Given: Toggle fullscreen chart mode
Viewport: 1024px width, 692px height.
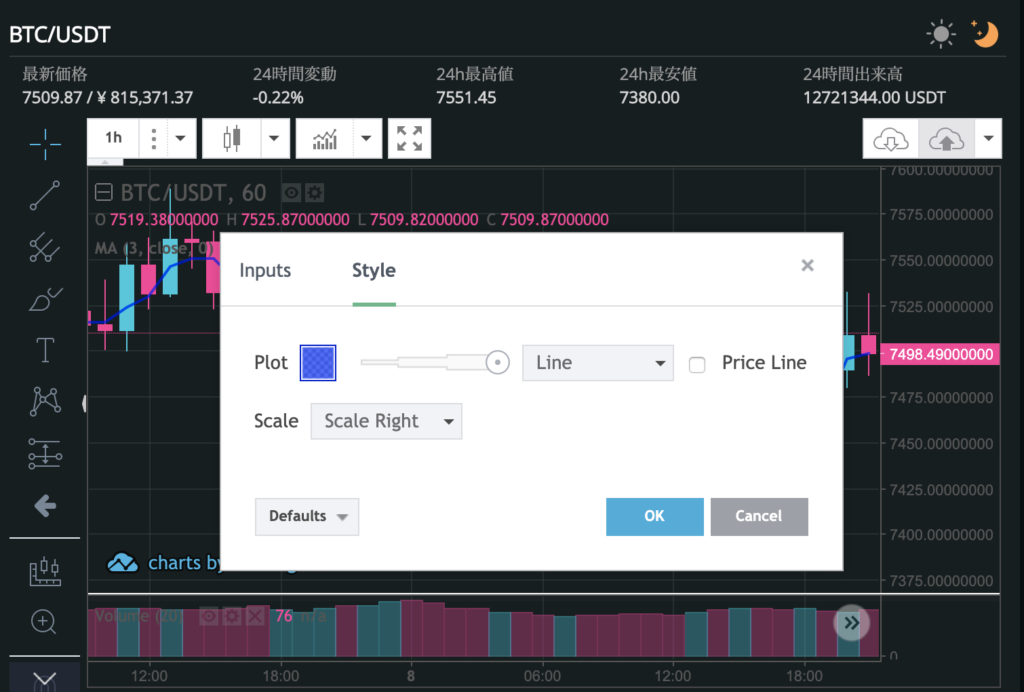Looking at the screenshot, I should pyautogui.click(x=409, y=138).
